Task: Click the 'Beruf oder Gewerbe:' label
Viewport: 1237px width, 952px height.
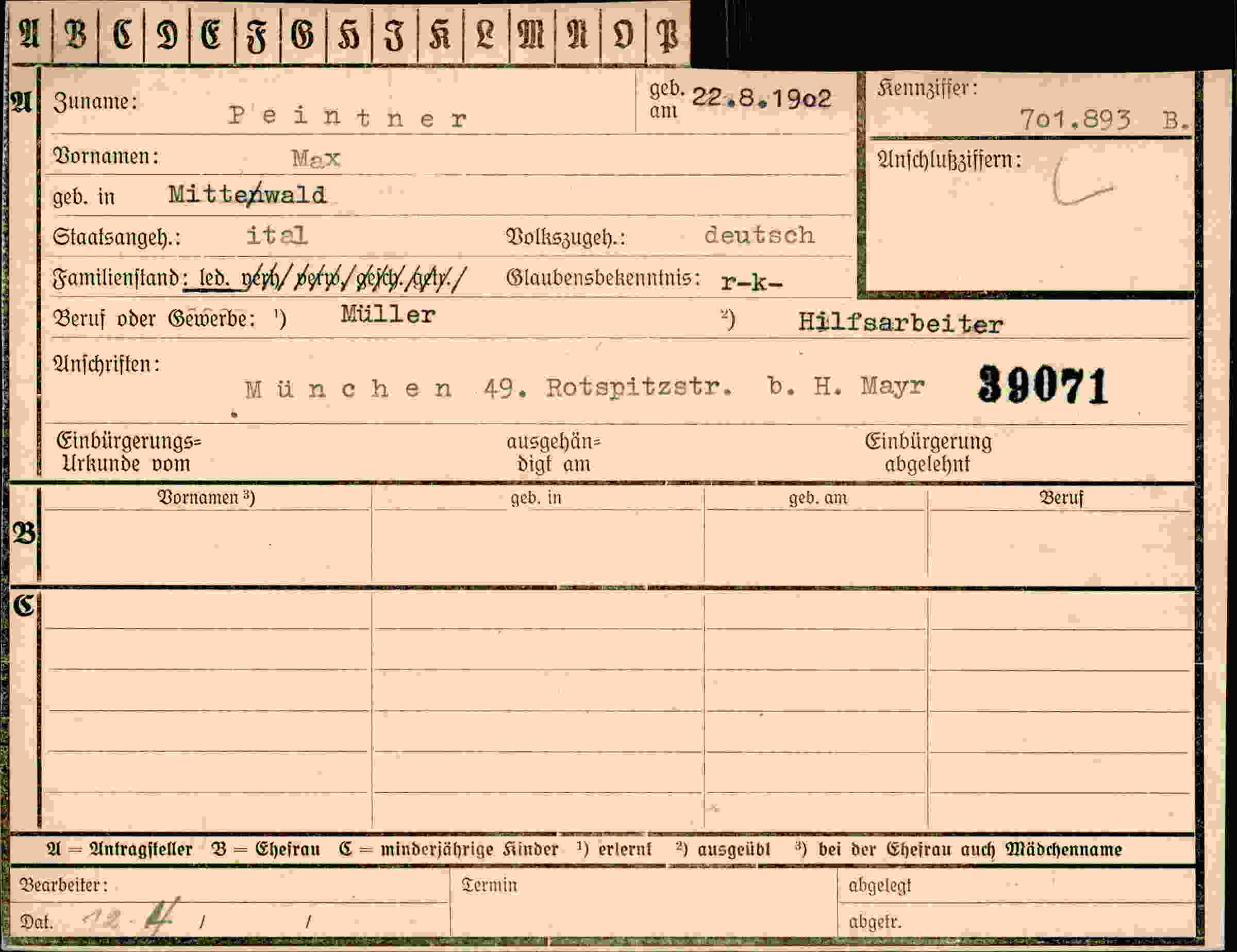Action: 154,319
